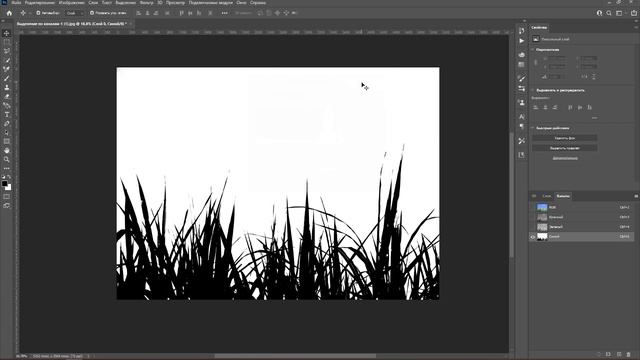Select the Lasso tool
Screen dimensions: 640x360
tap(7, 51)
